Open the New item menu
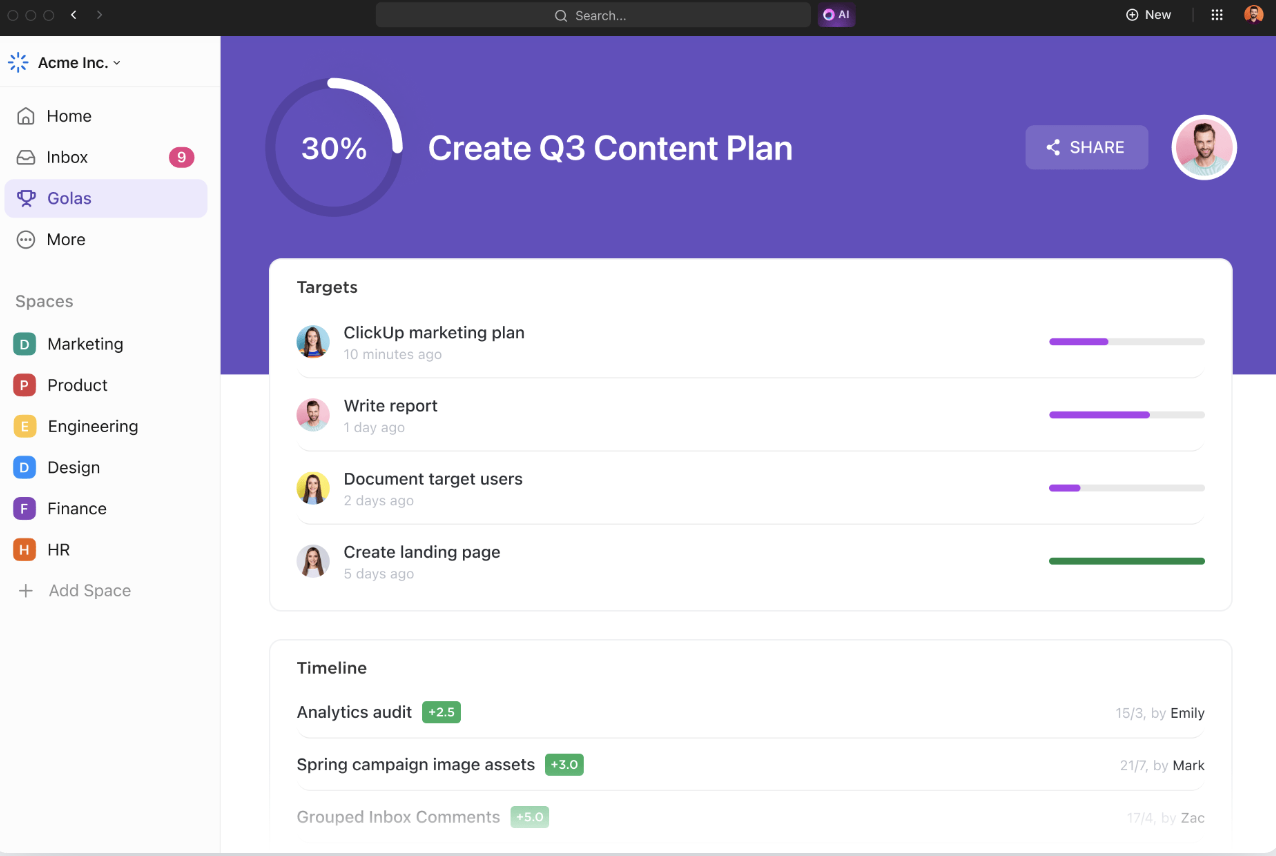This screenshot has width=1276, height=856. pyautogui.click(x=1148, y=15)
